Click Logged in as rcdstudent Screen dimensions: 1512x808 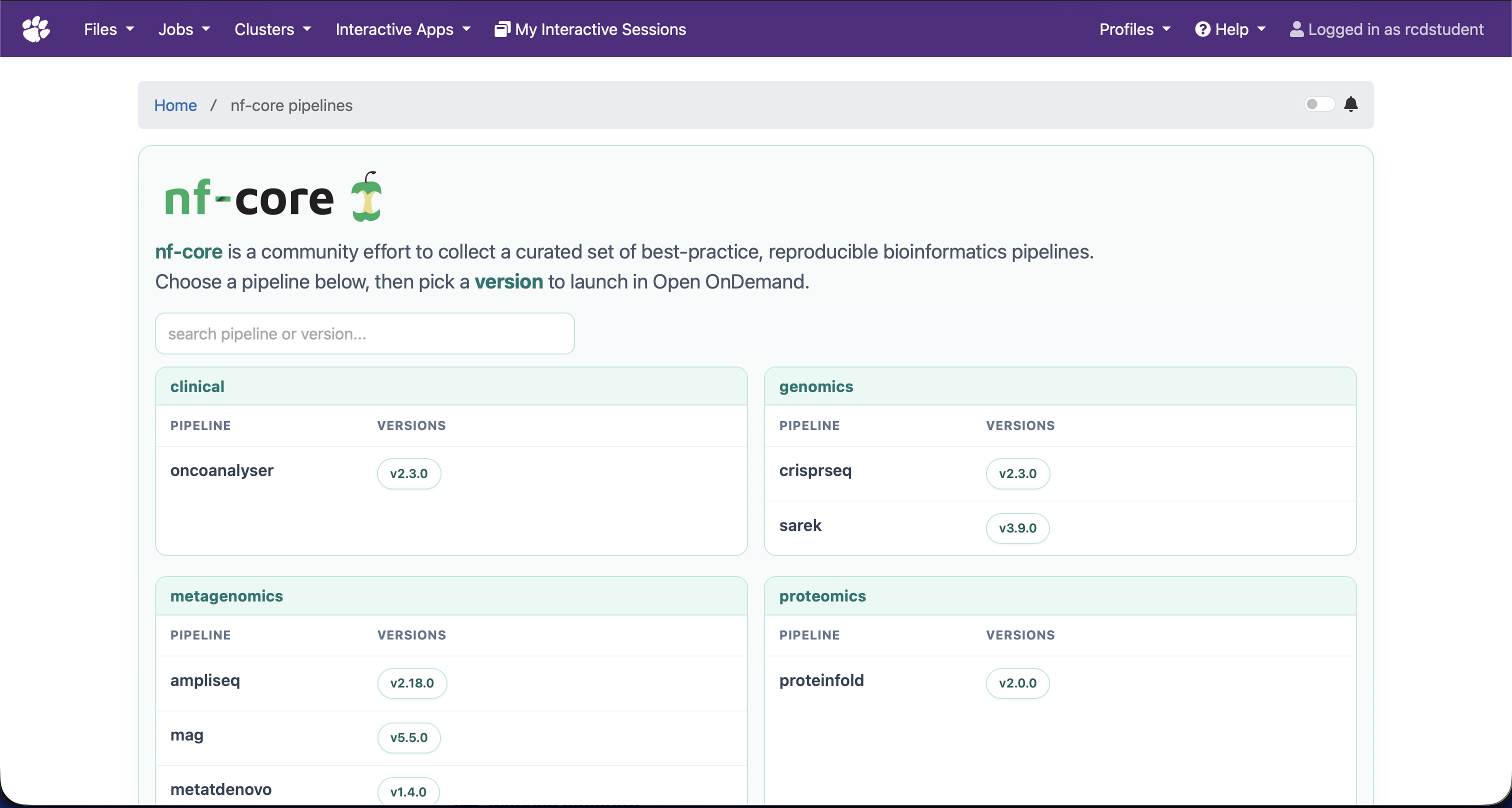(1387, 29)
